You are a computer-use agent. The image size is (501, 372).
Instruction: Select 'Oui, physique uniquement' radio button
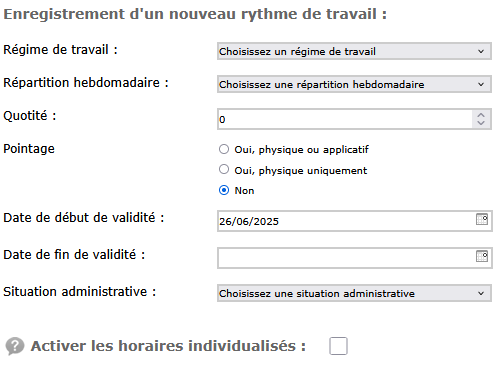click(224, 169)
